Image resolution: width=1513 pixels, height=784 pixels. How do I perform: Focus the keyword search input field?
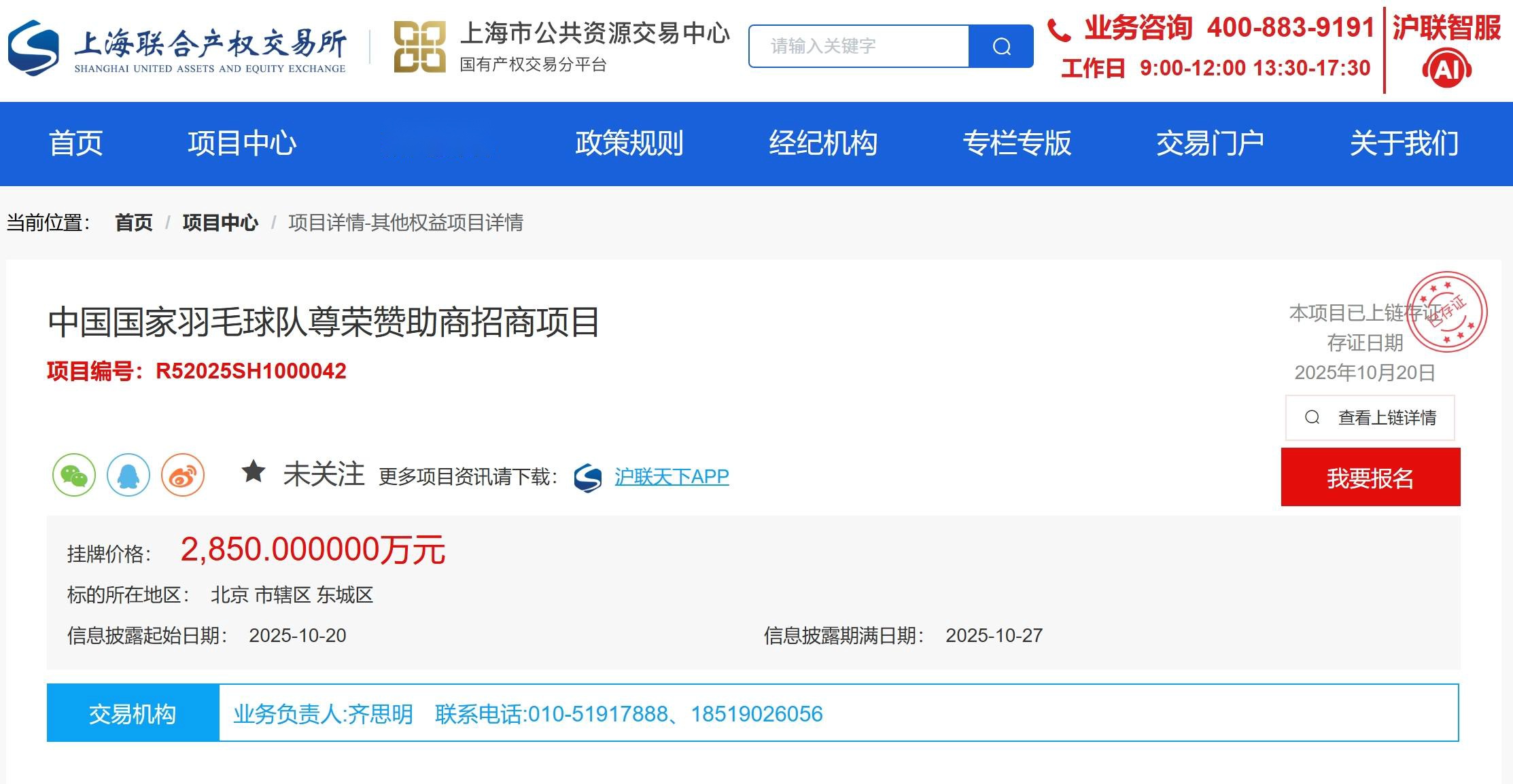[x=858, y=46]
